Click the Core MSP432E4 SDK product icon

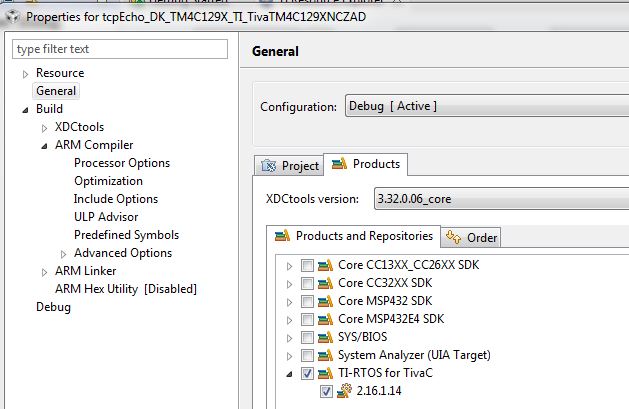[325, 320]
